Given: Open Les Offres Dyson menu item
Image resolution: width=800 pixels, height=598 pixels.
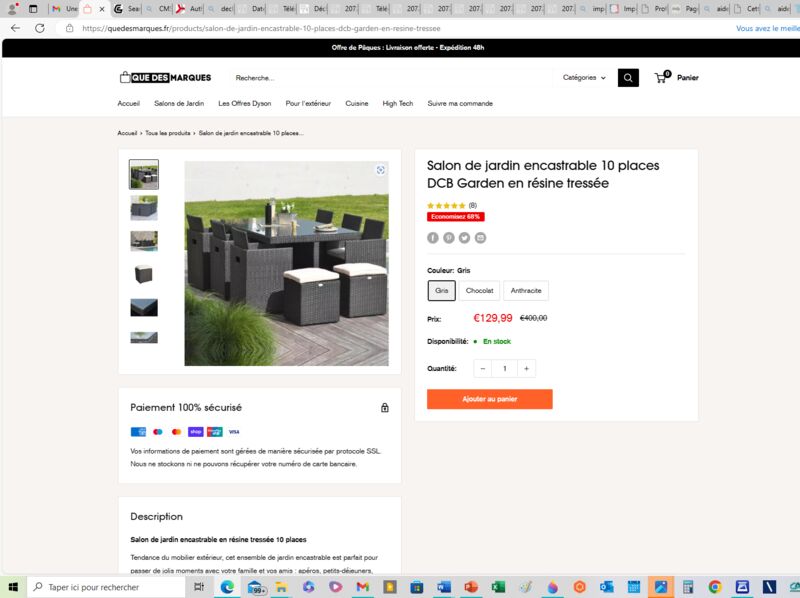Looking at the screenshot, I should coord(244,103).
